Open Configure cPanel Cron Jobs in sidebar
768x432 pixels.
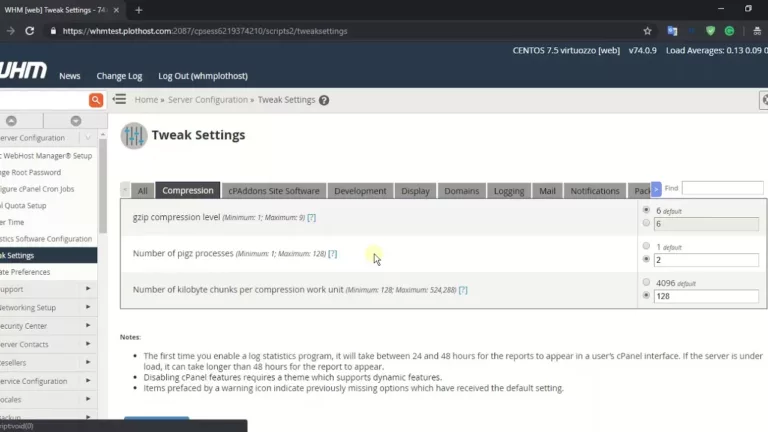point(37,189)
